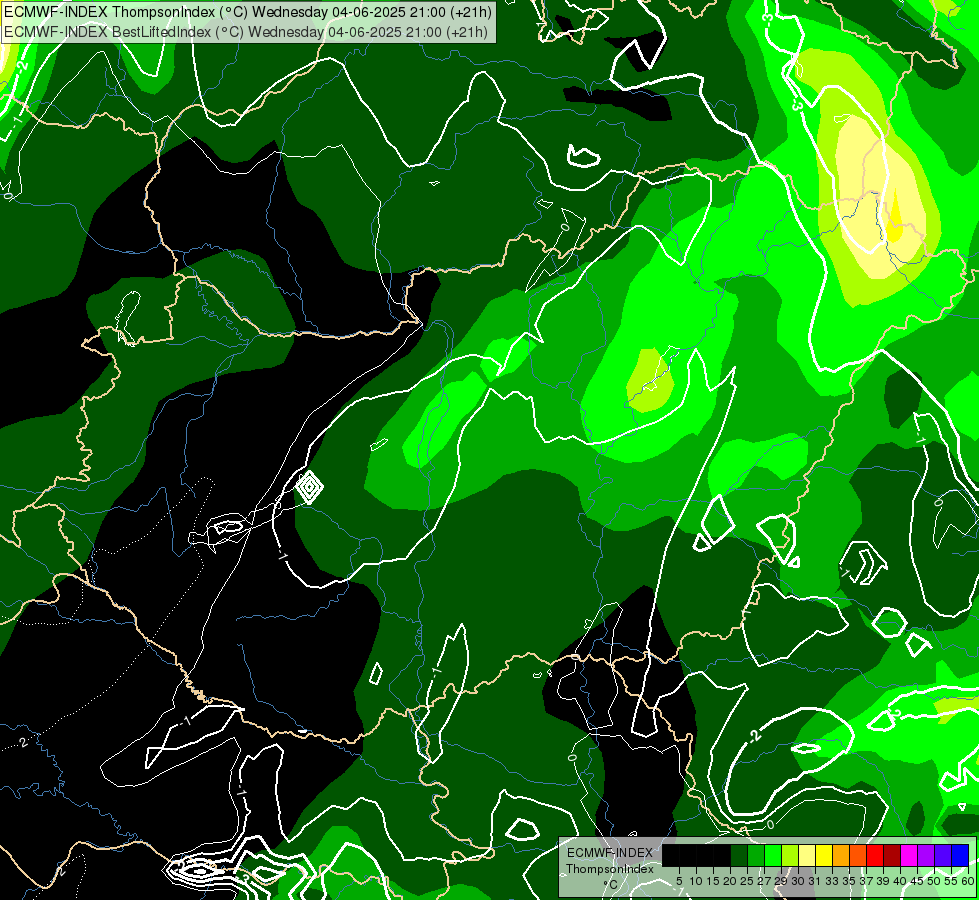
Task: Click the legend scale value 55
Action: [951, 881]
